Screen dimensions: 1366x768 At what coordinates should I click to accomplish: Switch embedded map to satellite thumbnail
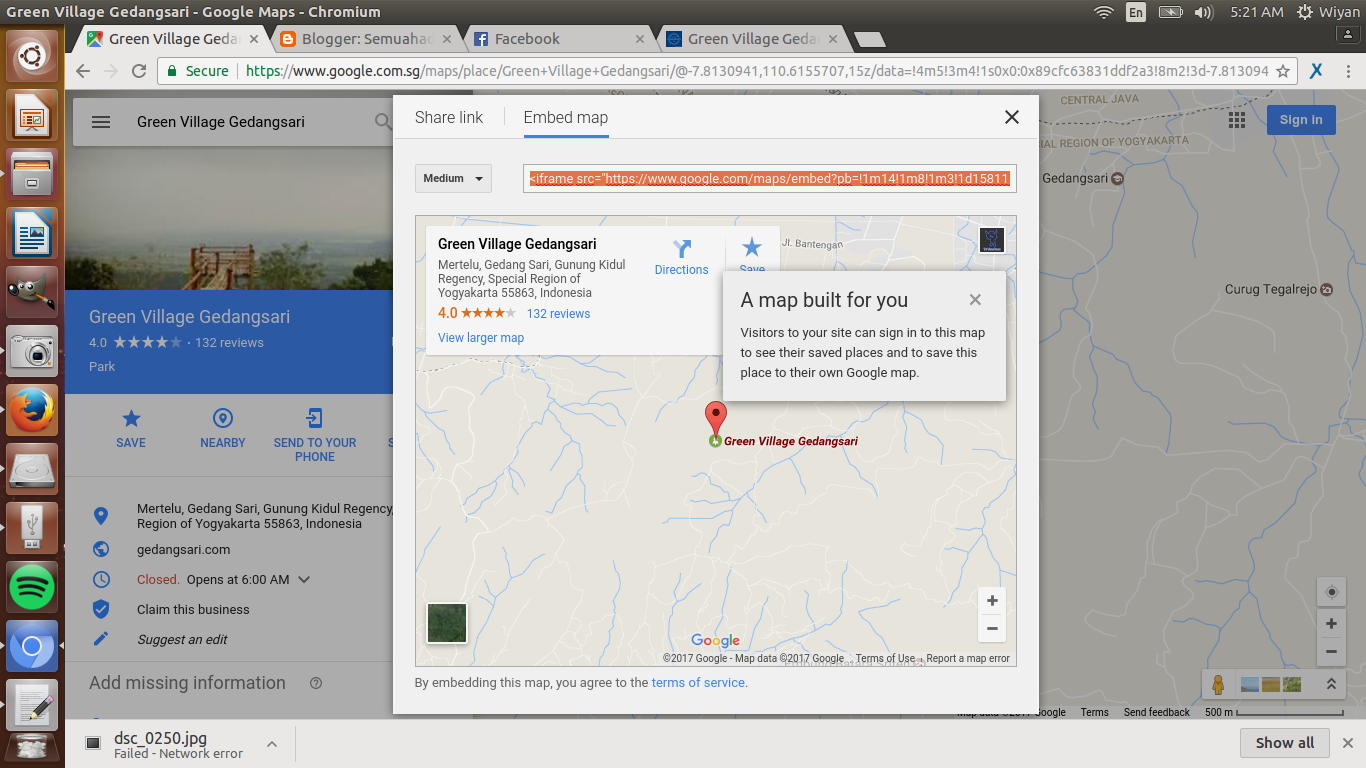click(x=447, y=623)
